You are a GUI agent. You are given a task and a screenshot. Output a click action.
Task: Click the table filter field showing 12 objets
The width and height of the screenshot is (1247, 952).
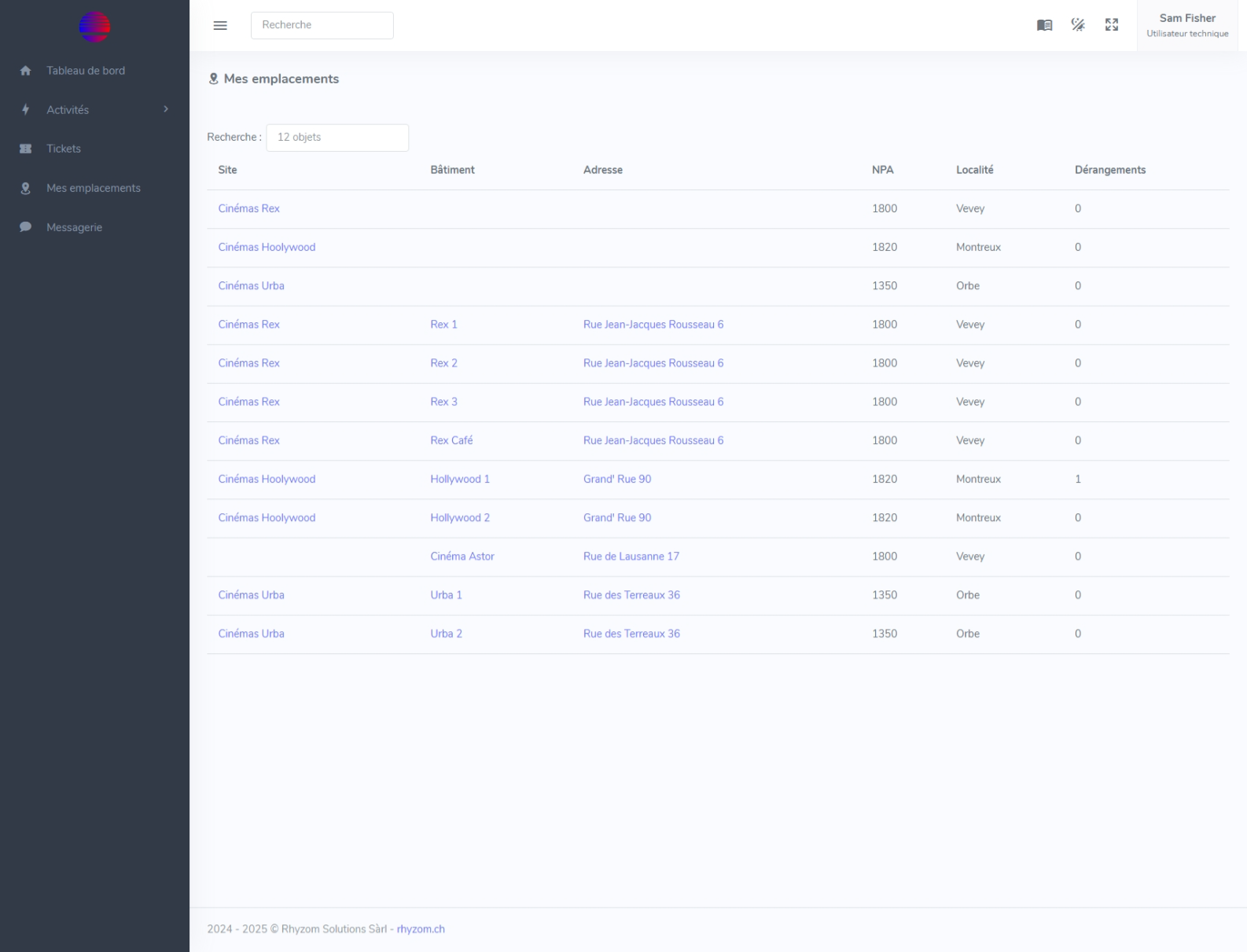click(x=337, y=138)
